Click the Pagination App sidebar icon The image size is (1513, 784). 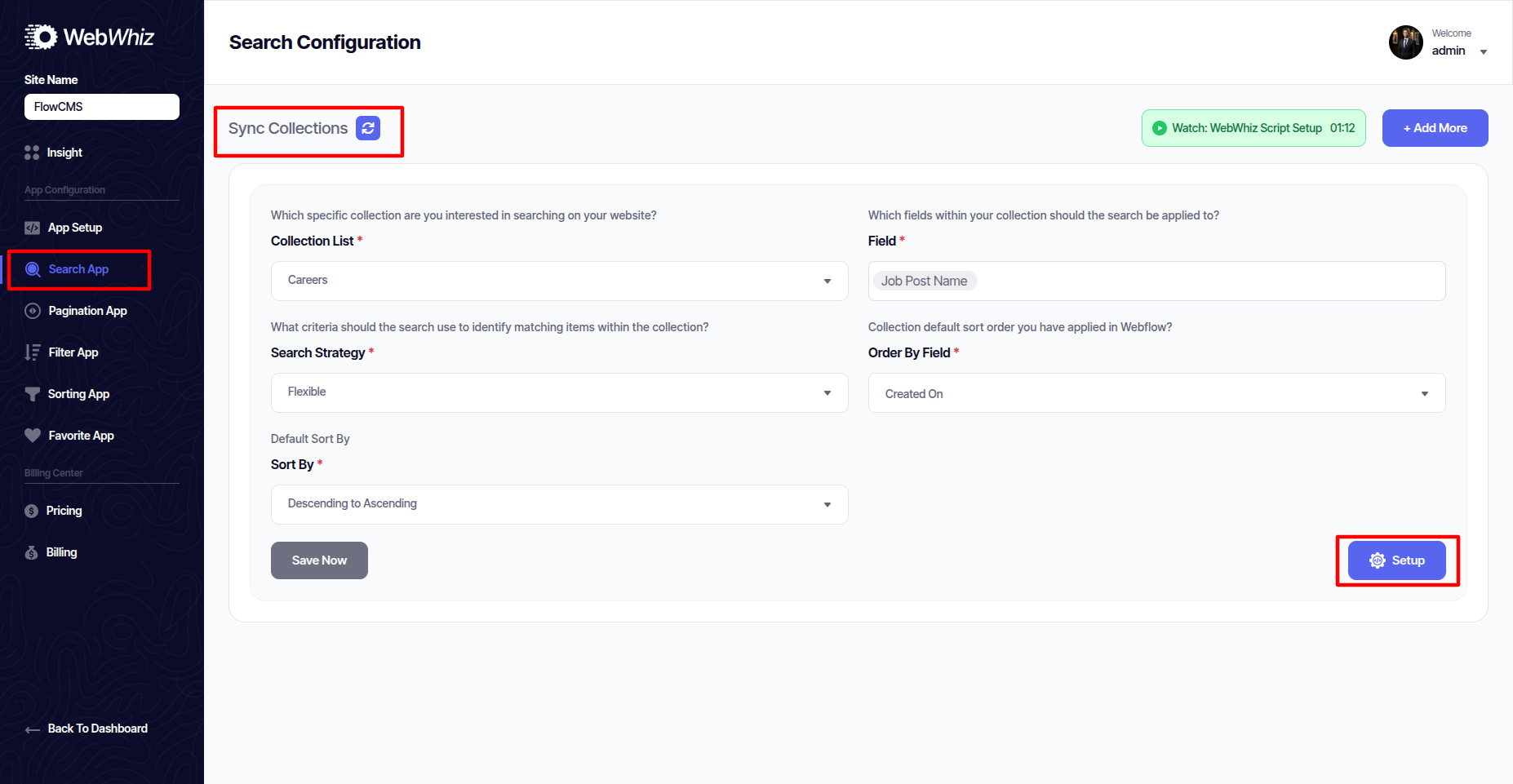point(33,311)
